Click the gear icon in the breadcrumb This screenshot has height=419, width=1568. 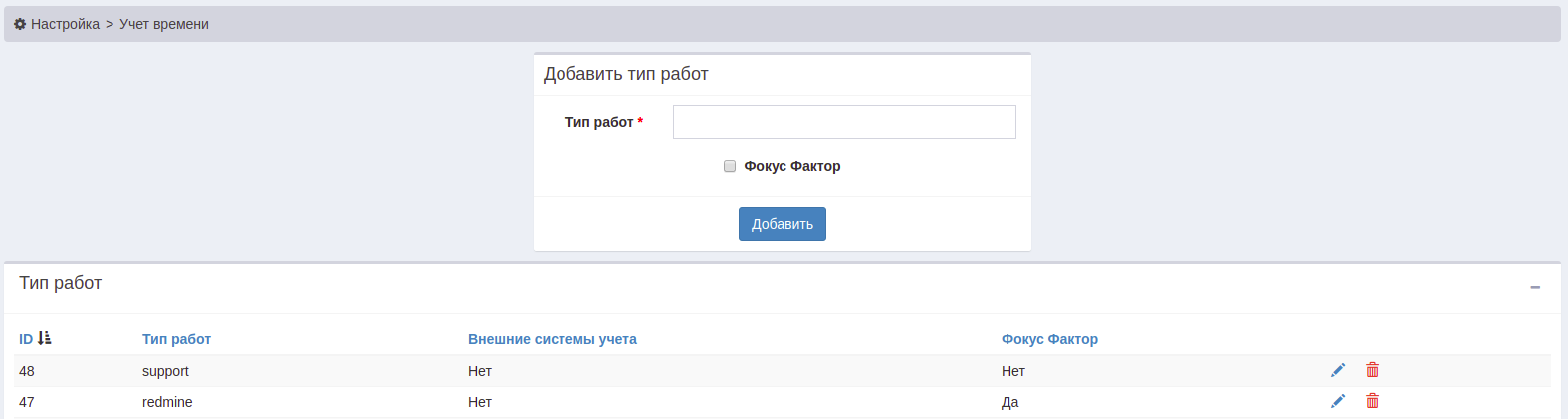point(20,24)
